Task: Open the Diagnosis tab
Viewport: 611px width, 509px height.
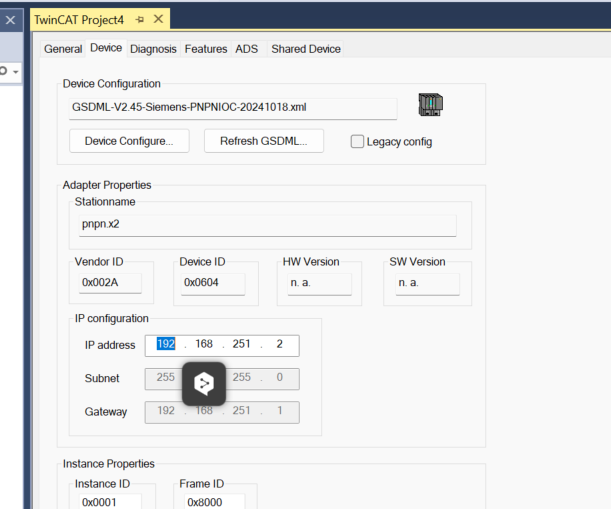Action: click(x=153, y=49)
